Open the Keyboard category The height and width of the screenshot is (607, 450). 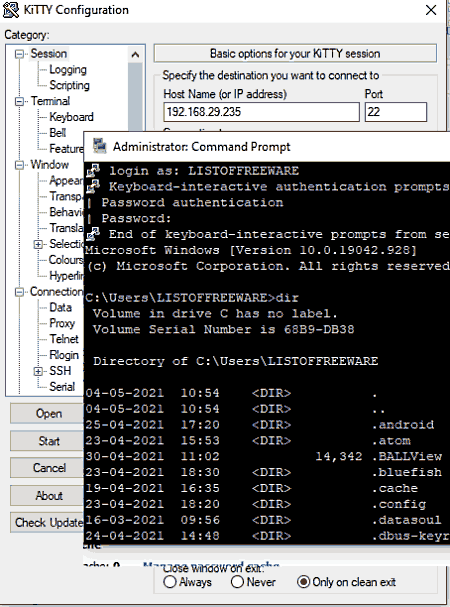click(71, 117)
